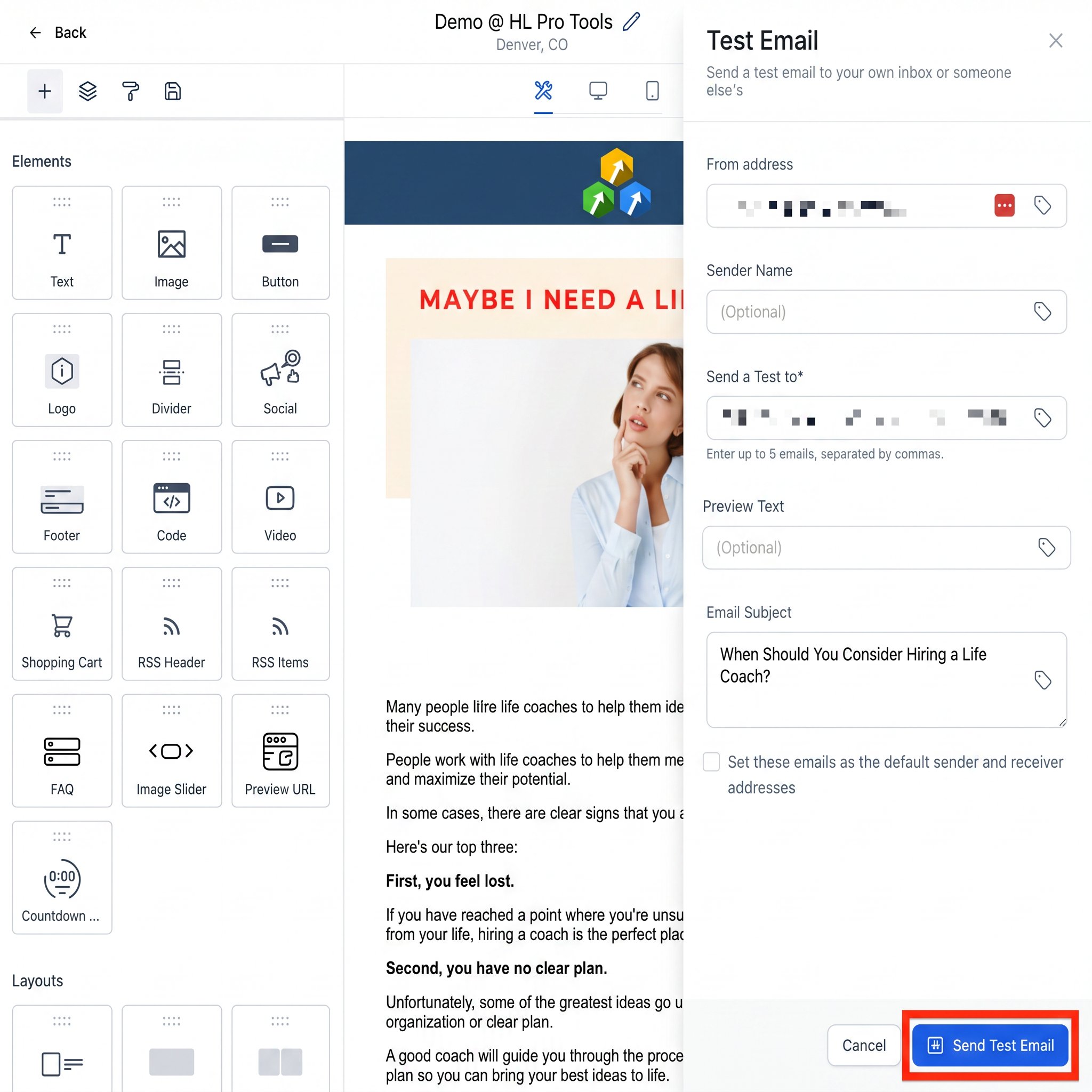Select the Divider element
The image size is (1092, 1092).
pos(172,370)
